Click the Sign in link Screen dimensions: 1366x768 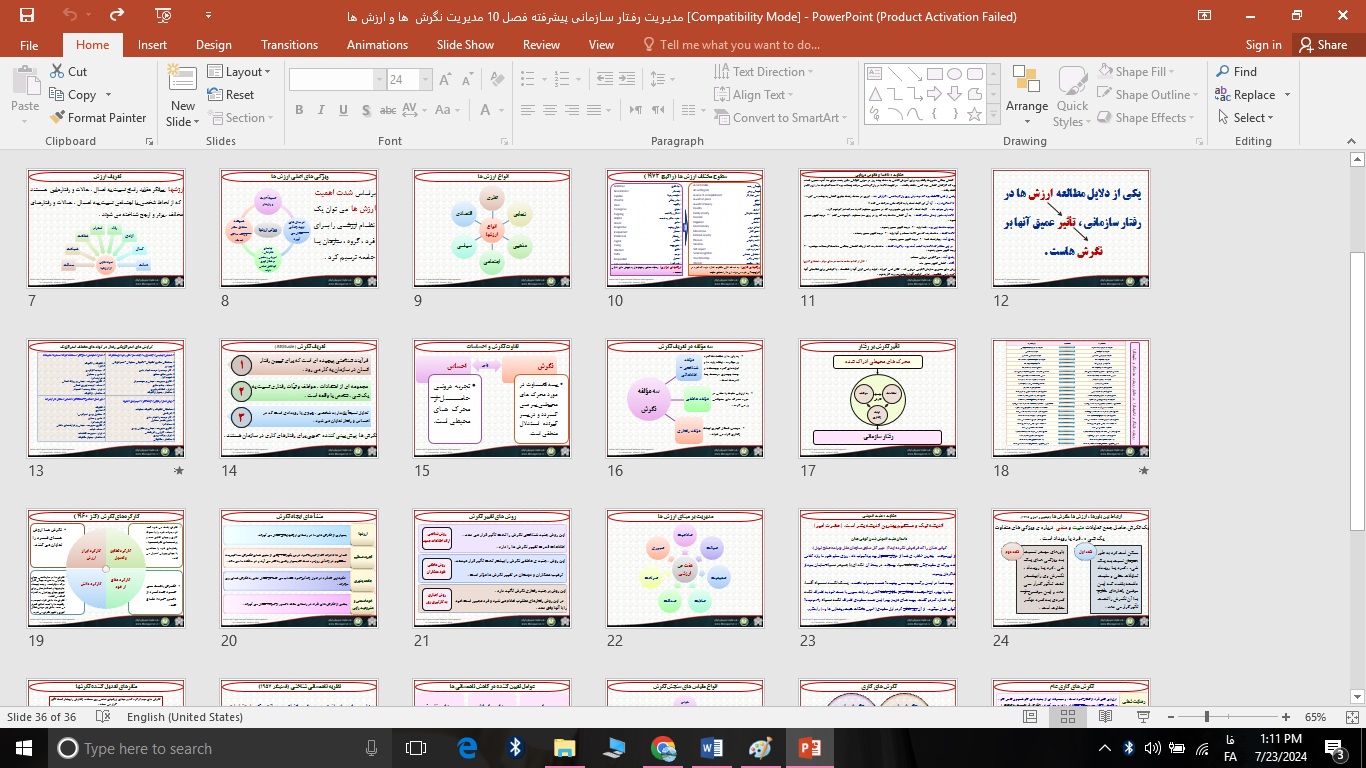1263,45
